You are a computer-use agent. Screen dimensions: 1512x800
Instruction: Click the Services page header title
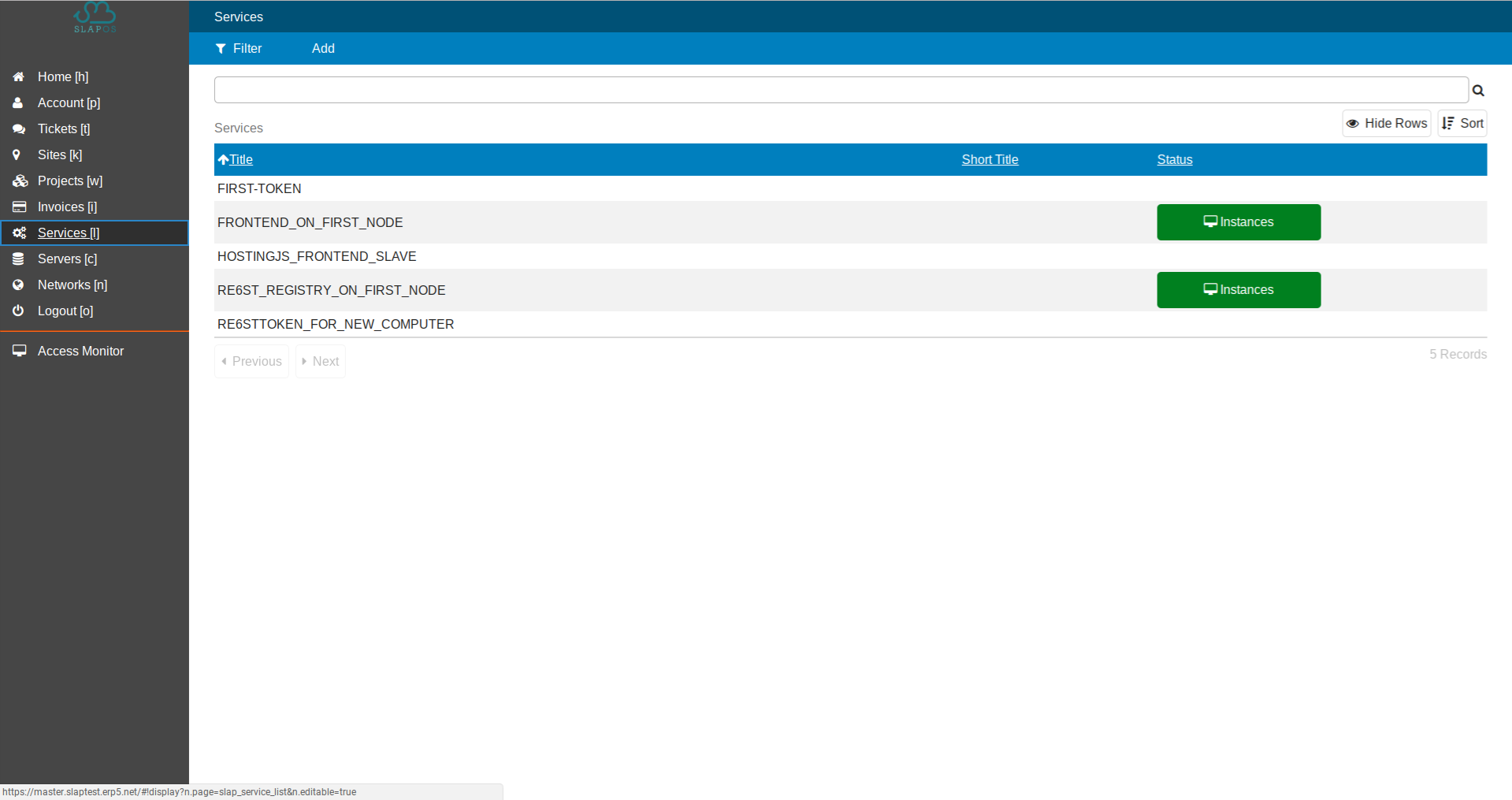click(239, 17)
